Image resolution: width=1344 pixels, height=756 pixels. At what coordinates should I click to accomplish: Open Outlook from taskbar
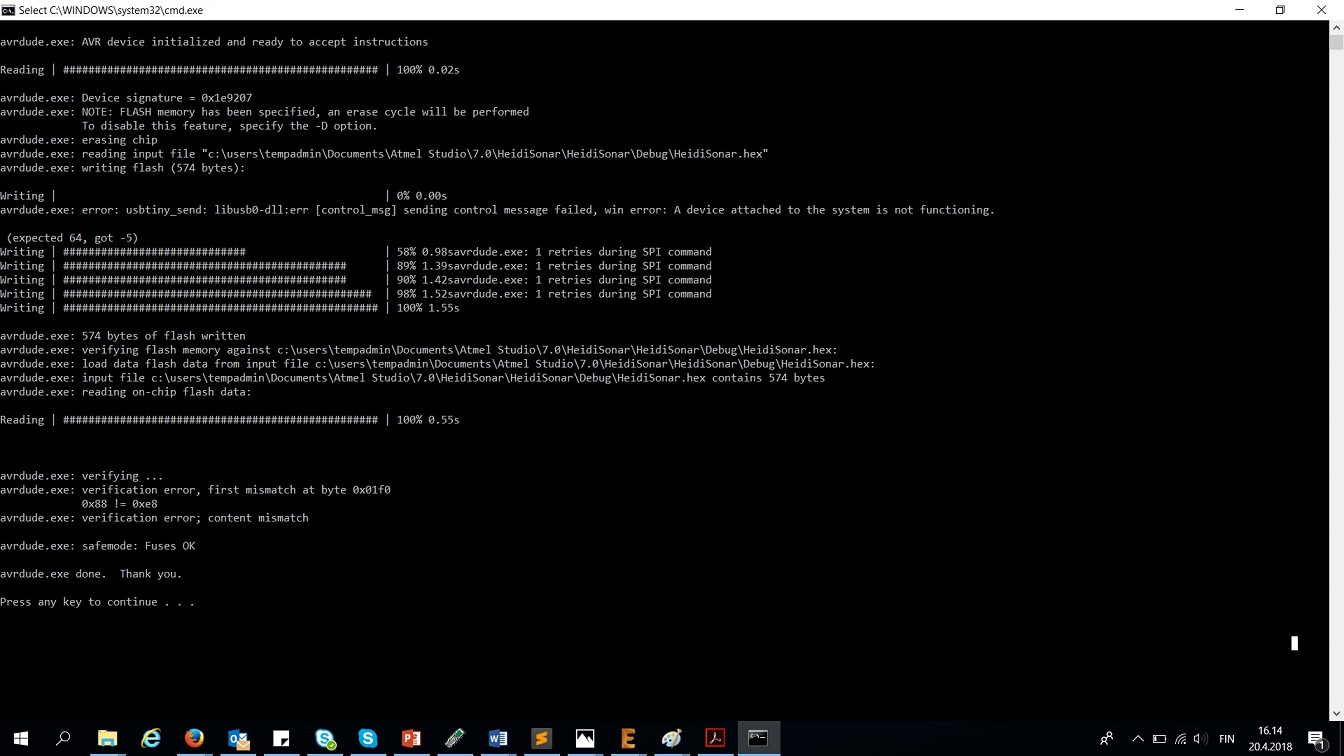238,739
